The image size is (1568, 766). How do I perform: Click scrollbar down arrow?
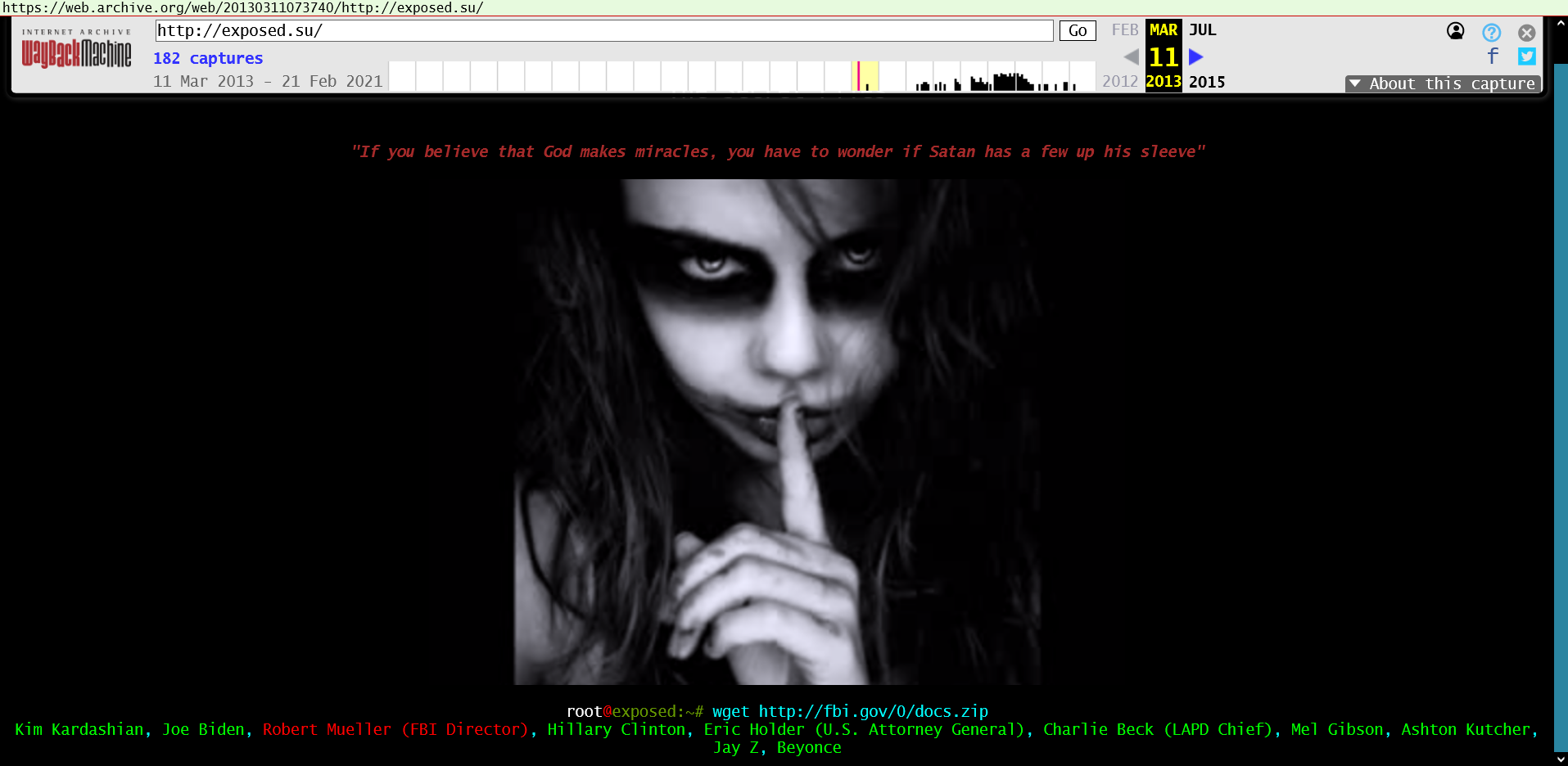1561,759
